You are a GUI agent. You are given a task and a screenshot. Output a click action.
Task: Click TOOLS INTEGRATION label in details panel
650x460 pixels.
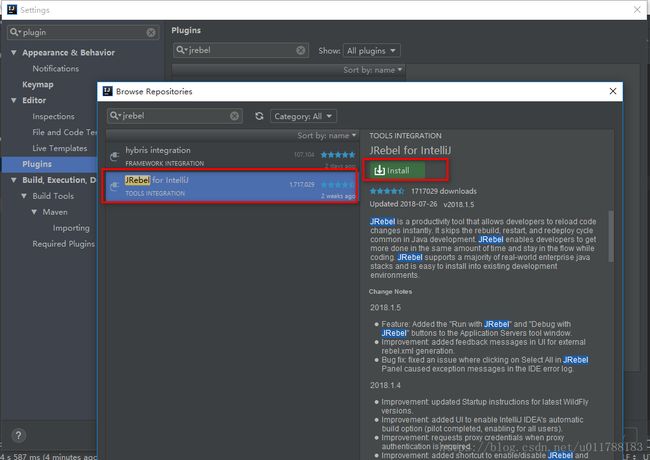405,136
